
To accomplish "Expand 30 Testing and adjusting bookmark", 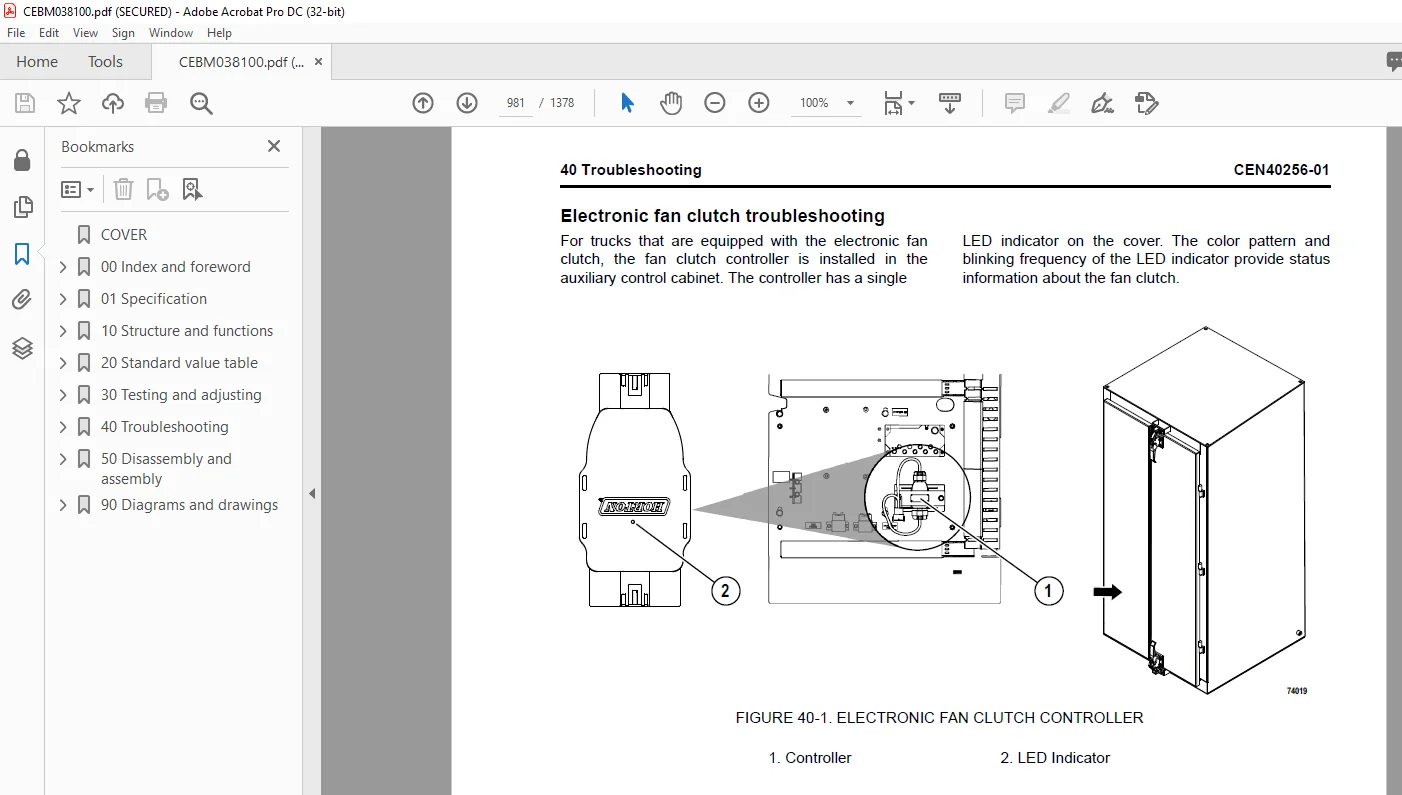I will [x=63, y=395].
